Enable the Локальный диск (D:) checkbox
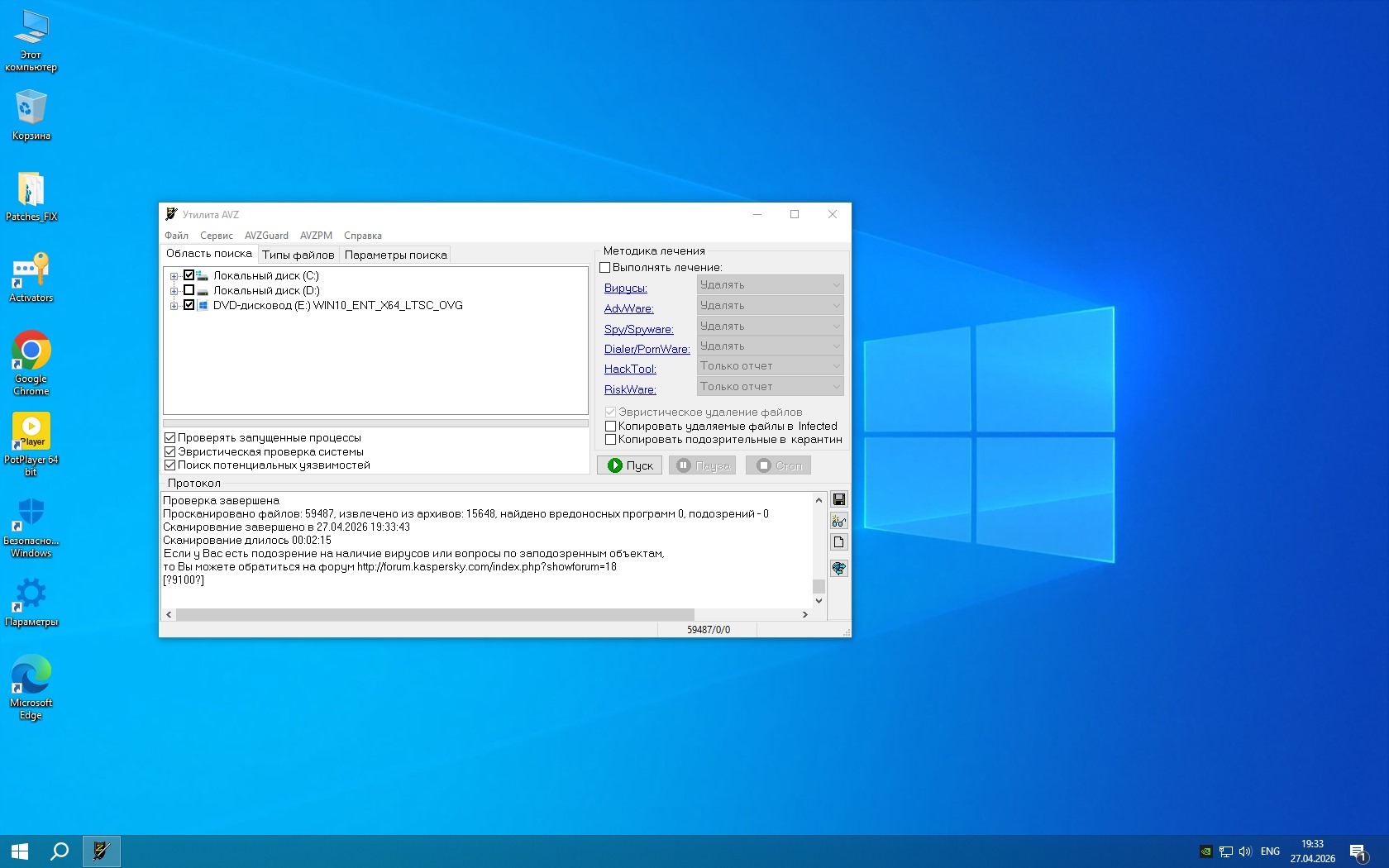This screenshot has height=868, width=1389. [189, 290]
